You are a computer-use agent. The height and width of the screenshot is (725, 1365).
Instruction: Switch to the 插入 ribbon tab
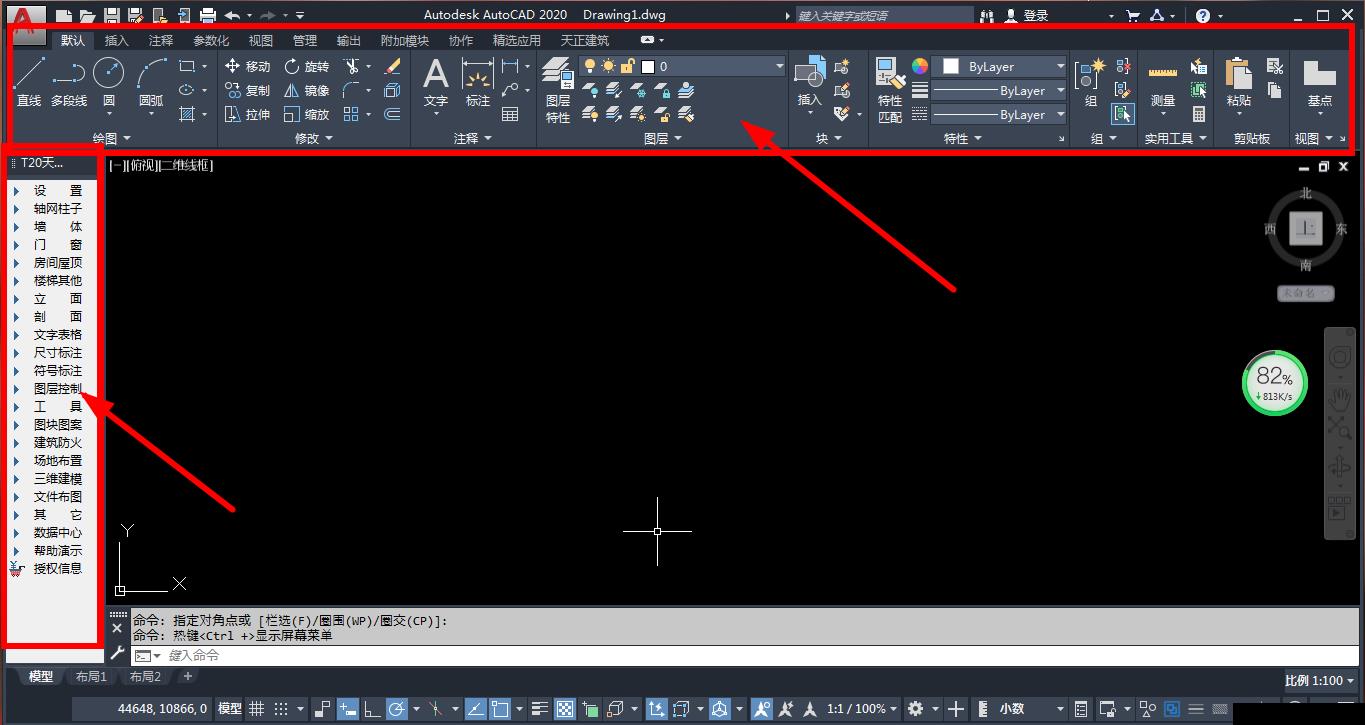tap(117, 40)
